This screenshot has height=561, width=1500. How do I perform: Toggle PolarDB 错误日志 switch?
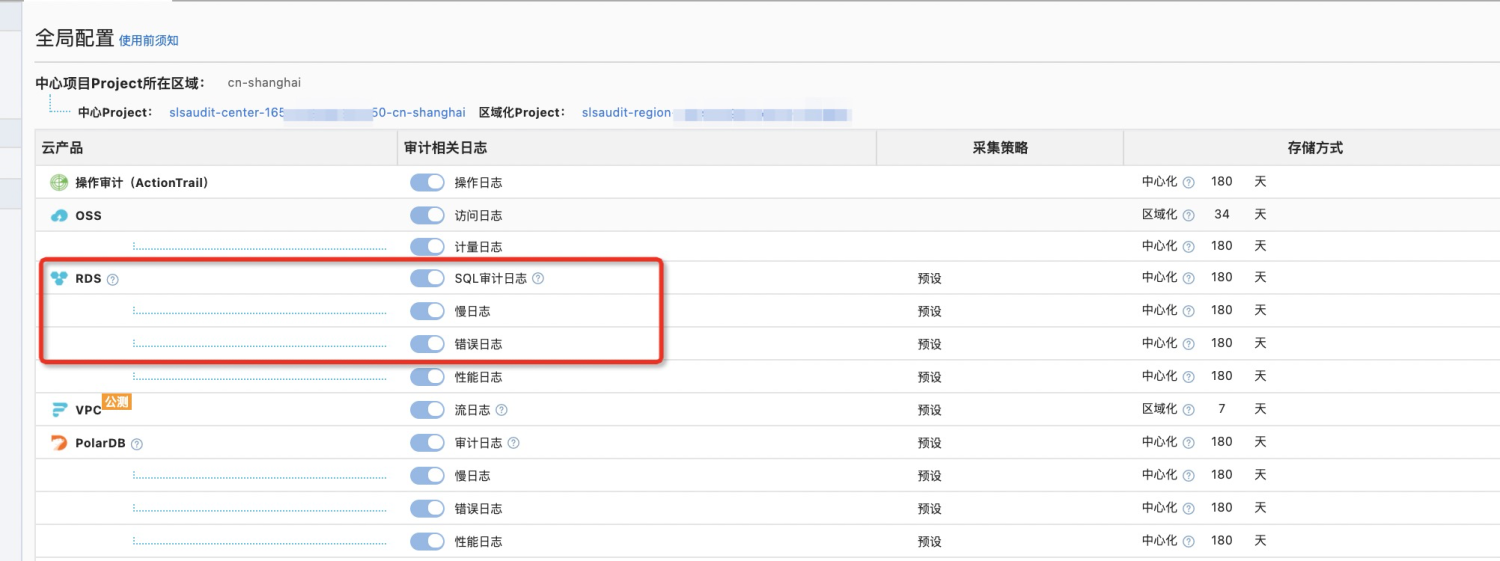427,508
